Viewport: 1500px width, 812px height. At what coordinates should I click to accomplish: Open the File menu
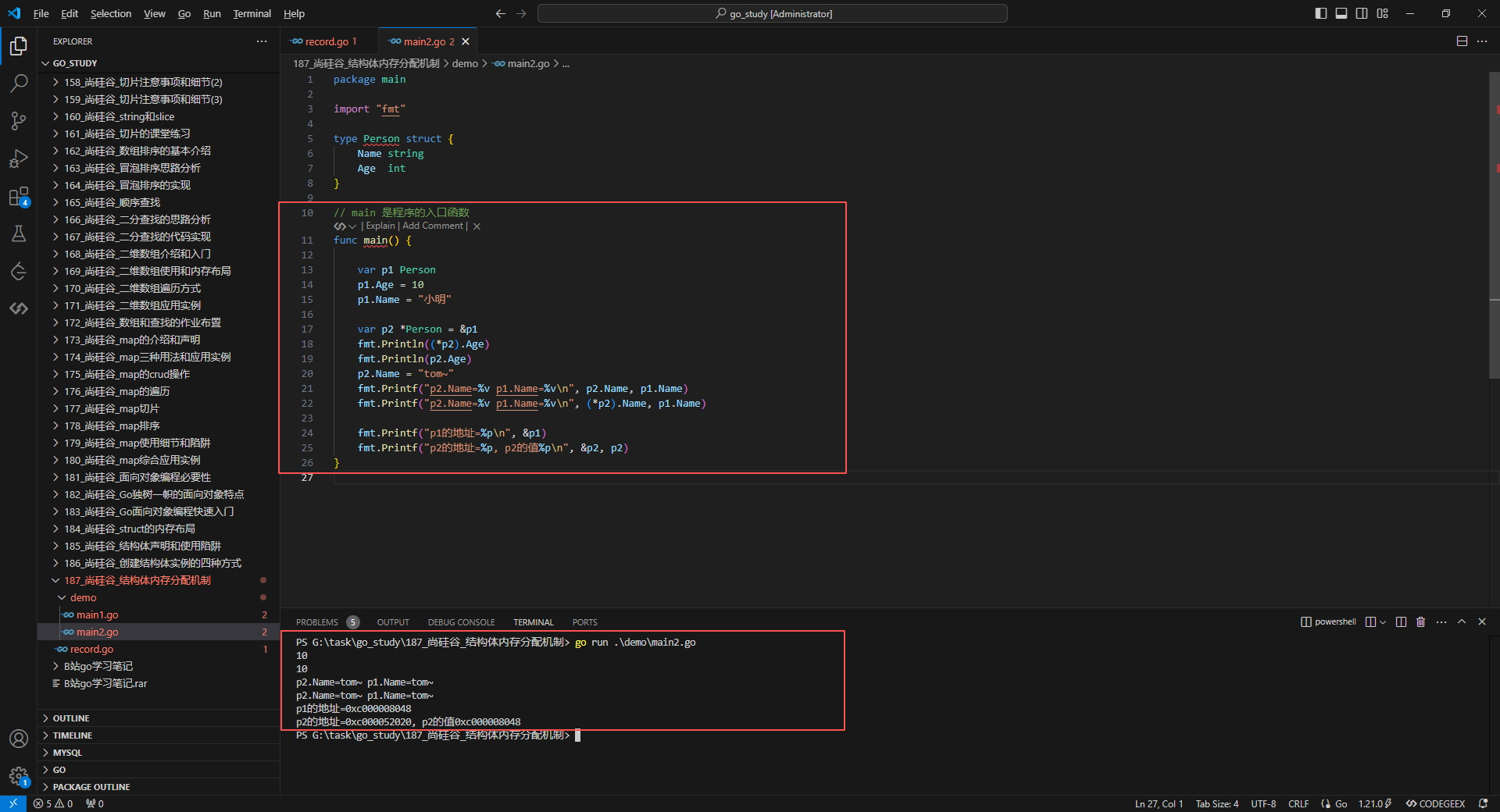click(41, 13)
